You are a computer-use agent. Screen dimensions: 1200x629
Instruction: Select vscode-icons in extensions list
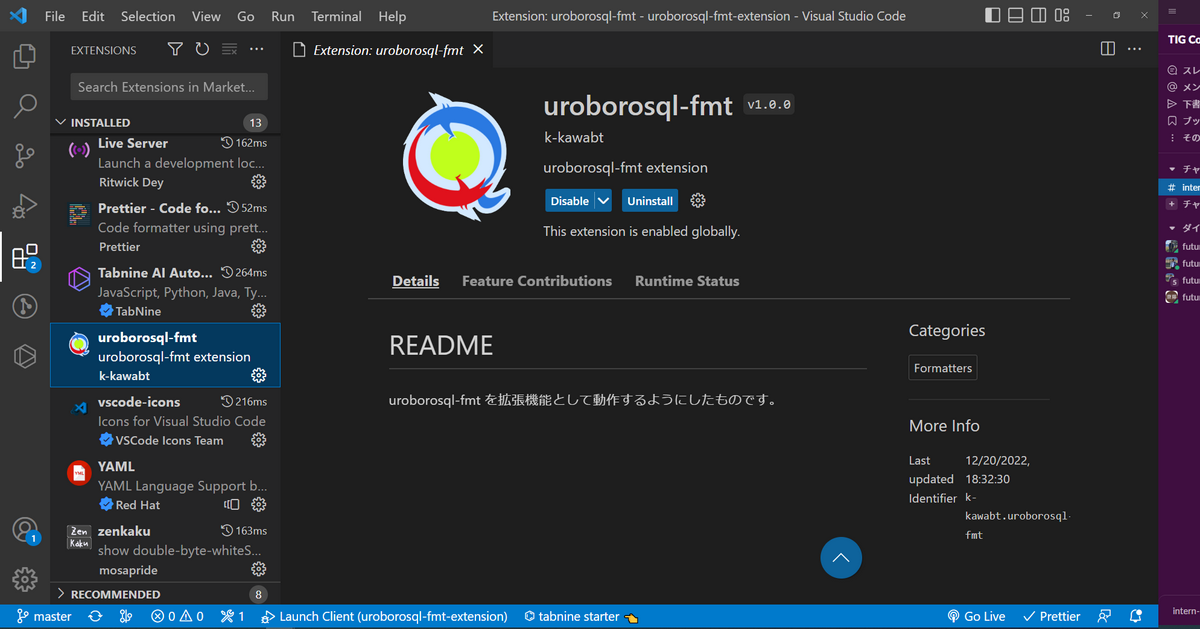click(x=165, y=420)
